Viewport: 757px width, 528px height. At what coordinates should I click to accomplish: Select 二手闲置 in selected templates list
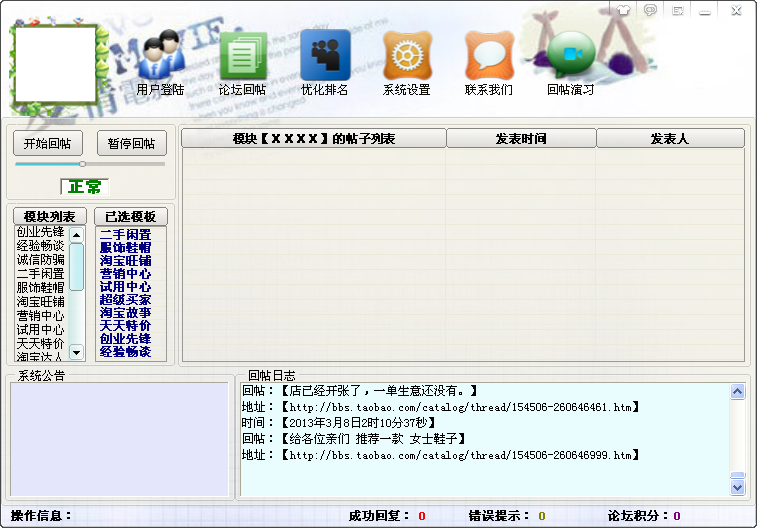[126, 235]
